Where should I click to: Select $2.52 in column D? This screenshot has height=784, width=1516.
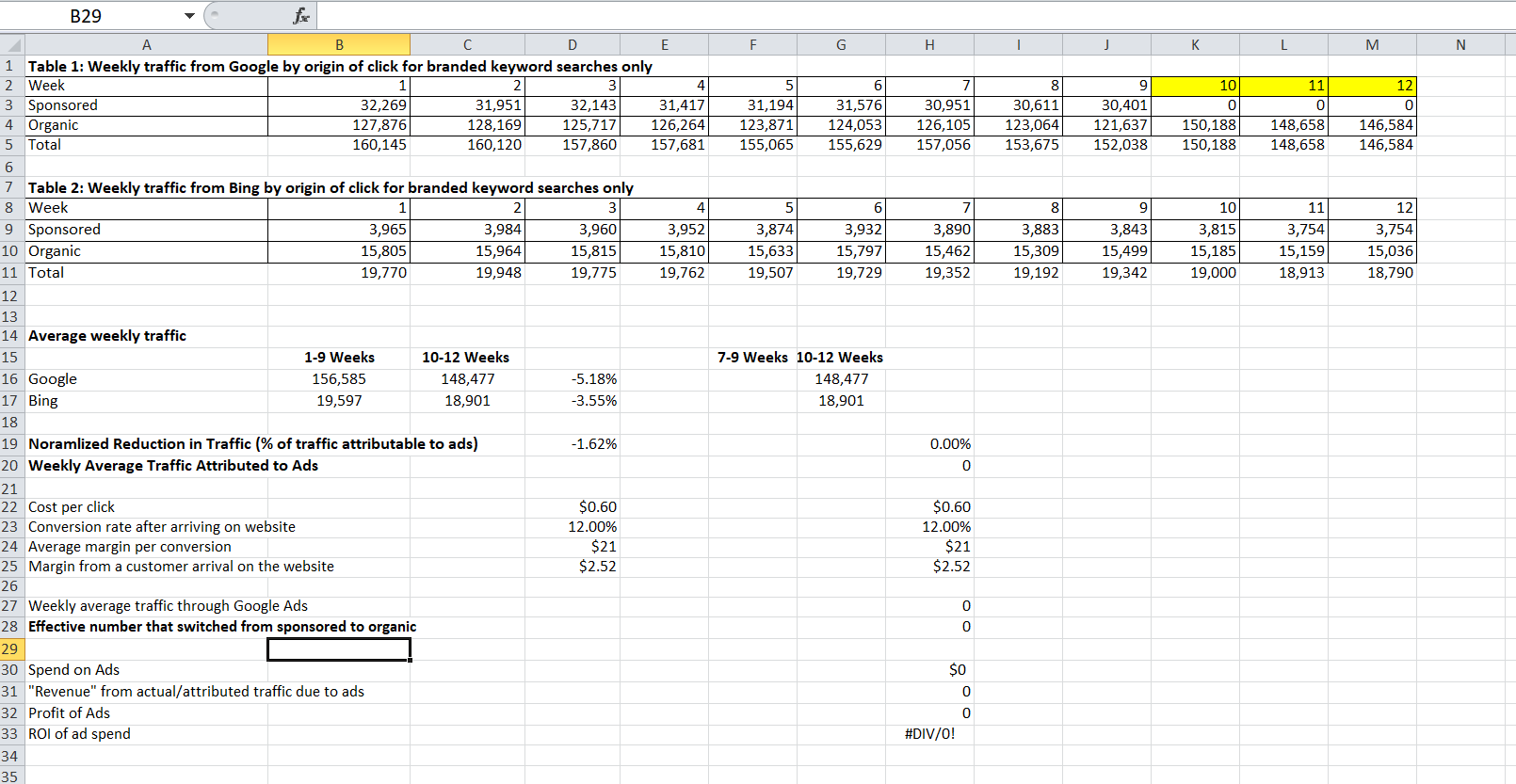click(573, 567)
